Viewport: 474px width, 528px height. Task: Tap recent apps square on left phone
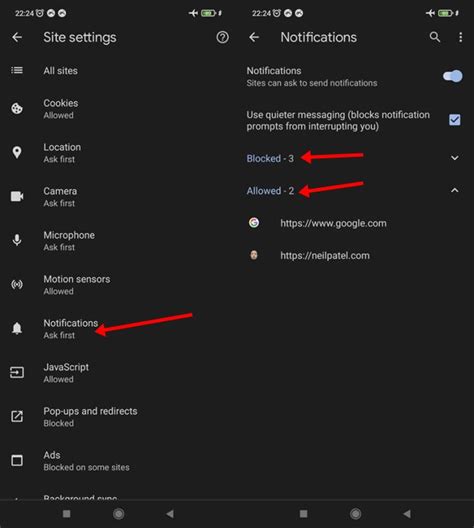(x=67, y=514)
